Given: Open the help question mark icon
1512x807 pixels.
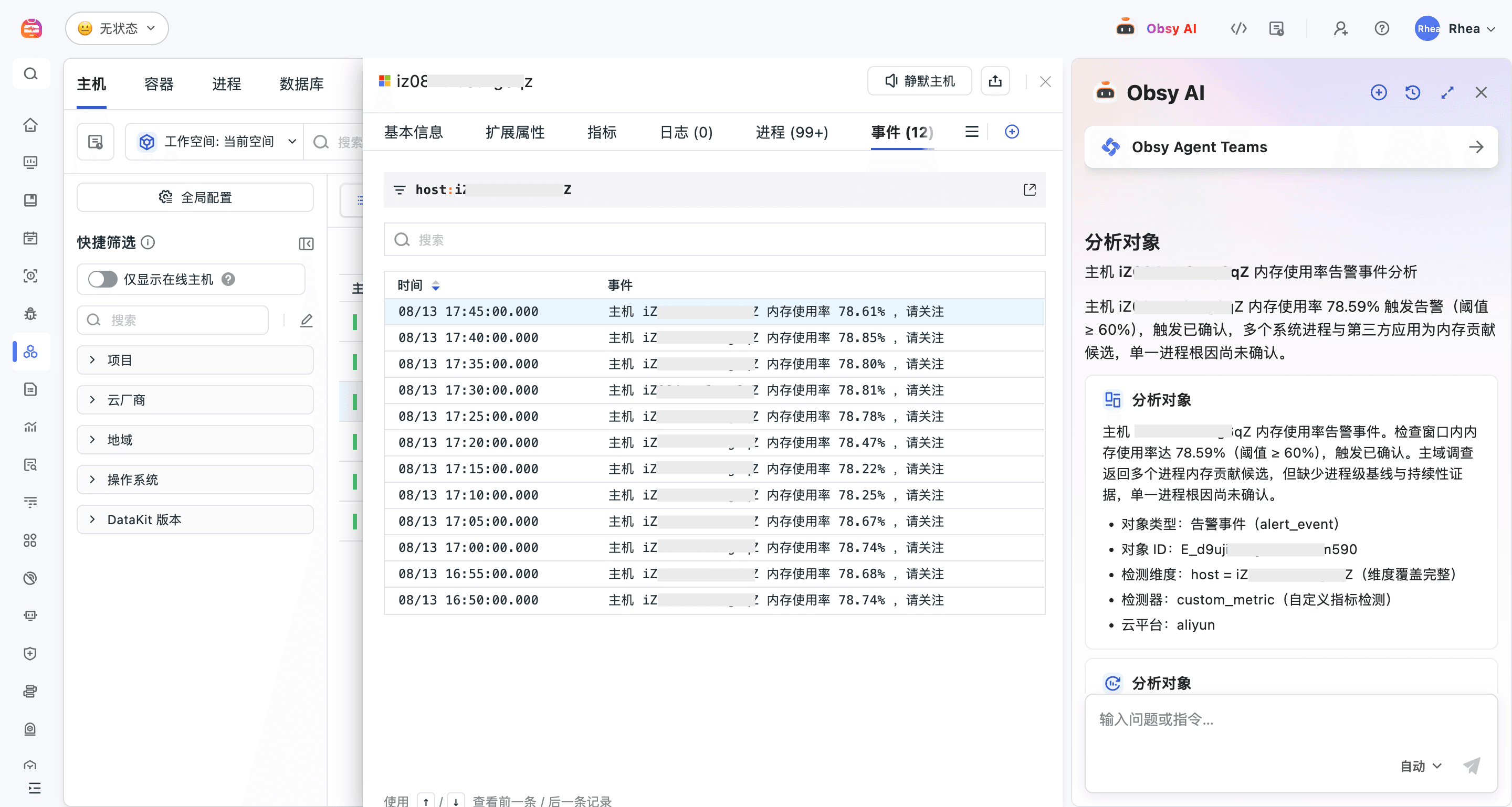Looking at the screenshot, I should pyautogui.click(x=1382, y=29).
